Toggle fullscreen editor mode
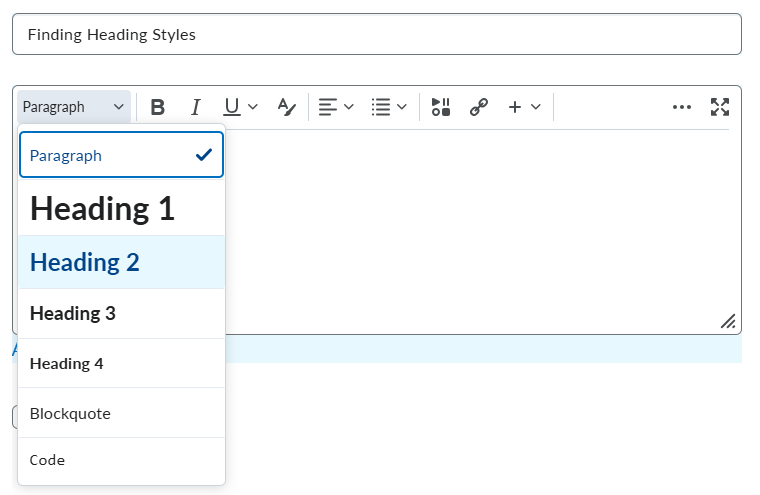Screen dimensions: 760x495 coord(720,107)
